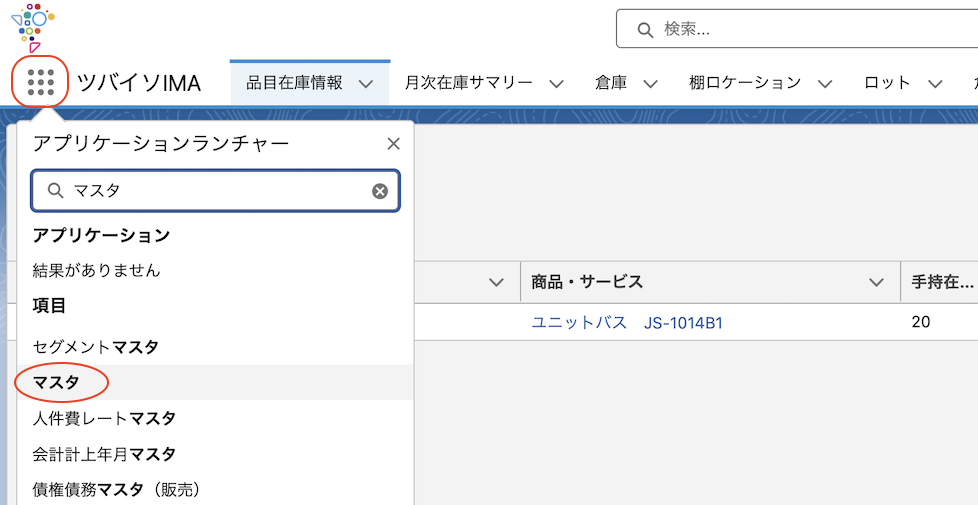Viewport: 978px width, 505px height.
Task: Open the 倉庫 tab chevron dropdown
Action: coord(651,84)
